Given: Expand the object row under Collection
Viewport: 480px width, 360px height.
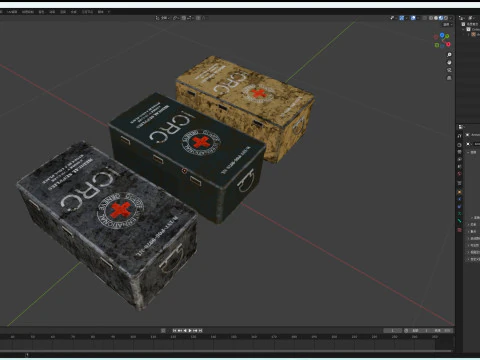Looking at the screenshot, I should (x=469, y=34).
